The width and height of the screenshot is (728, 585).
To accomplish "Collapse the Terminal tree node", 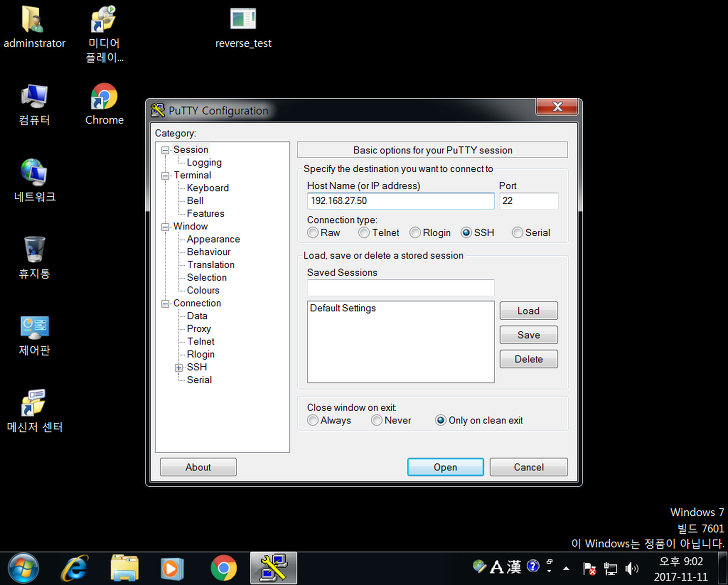I will (165, 176).
